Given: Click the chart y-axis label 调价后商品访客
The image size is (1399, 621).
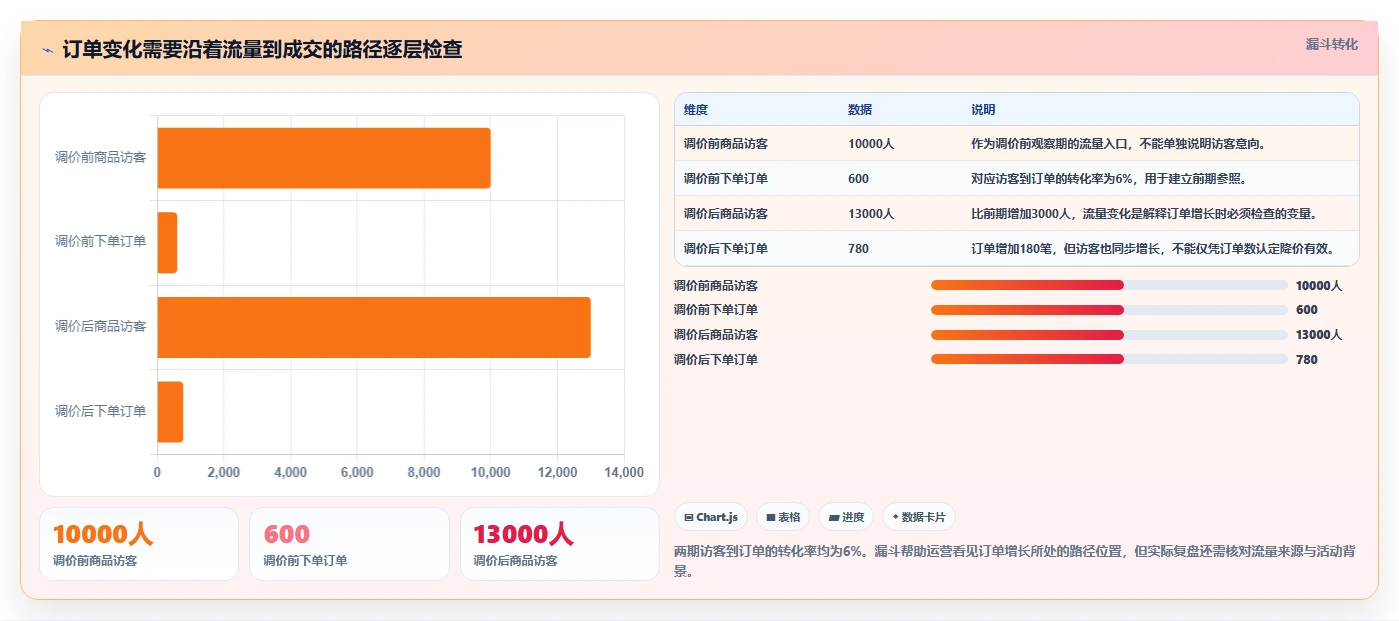Looking at the screenshot, I should [x=100, y=326].
